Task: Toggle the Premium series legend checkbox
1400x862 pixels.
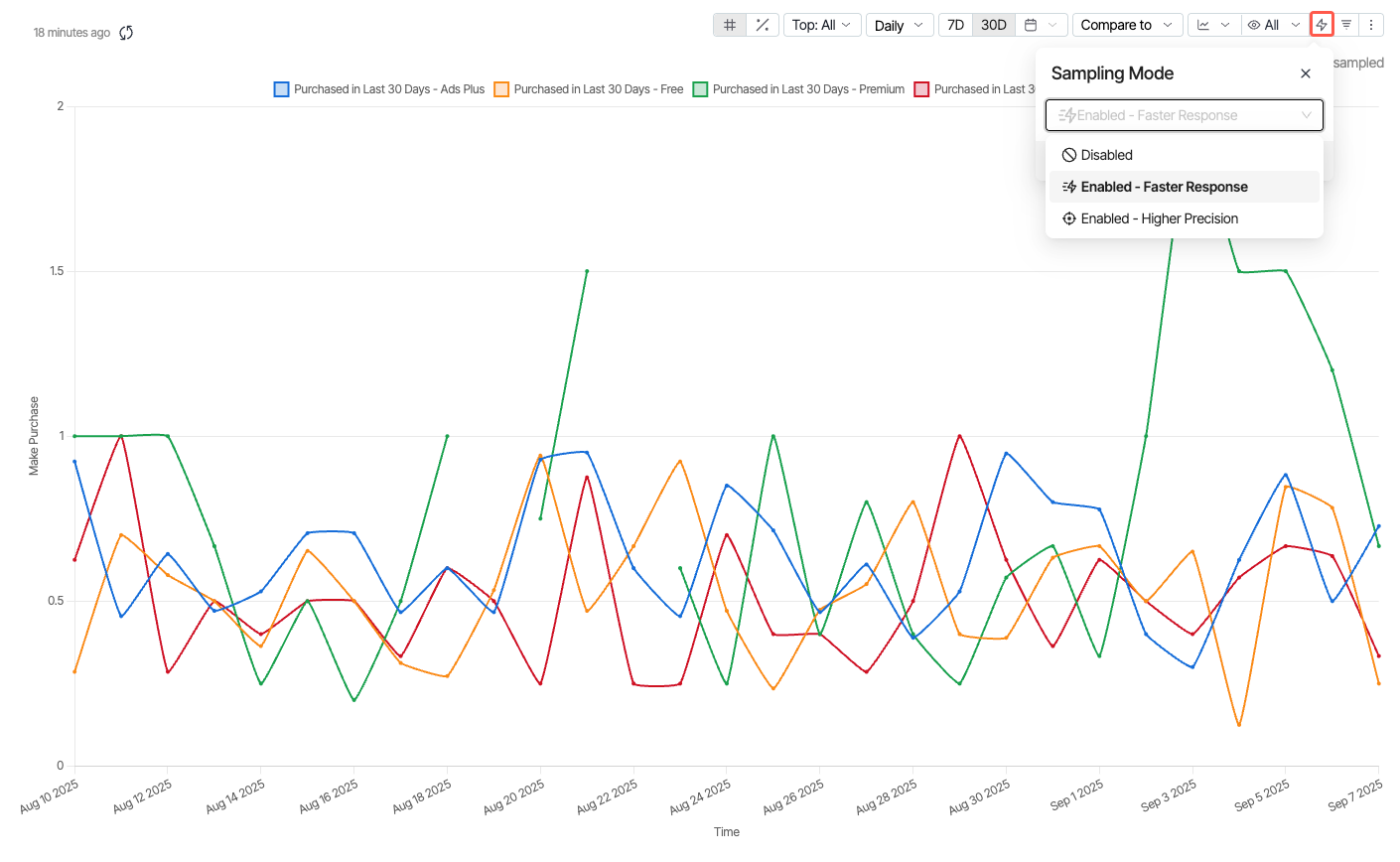Action: click(x=701, y=89)
